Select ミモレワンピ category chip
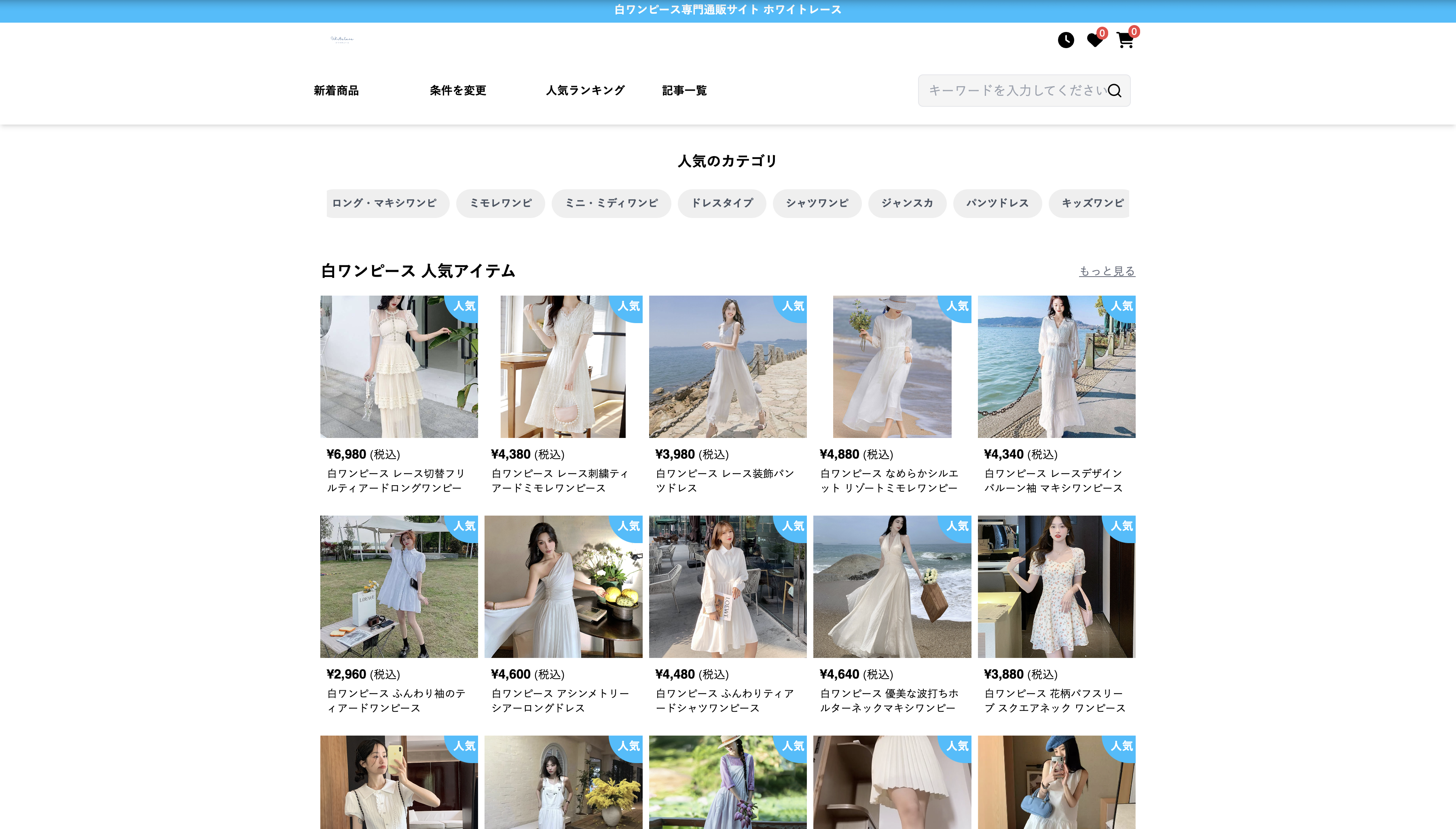This screenshot has width=1456, height=829. 500,203
